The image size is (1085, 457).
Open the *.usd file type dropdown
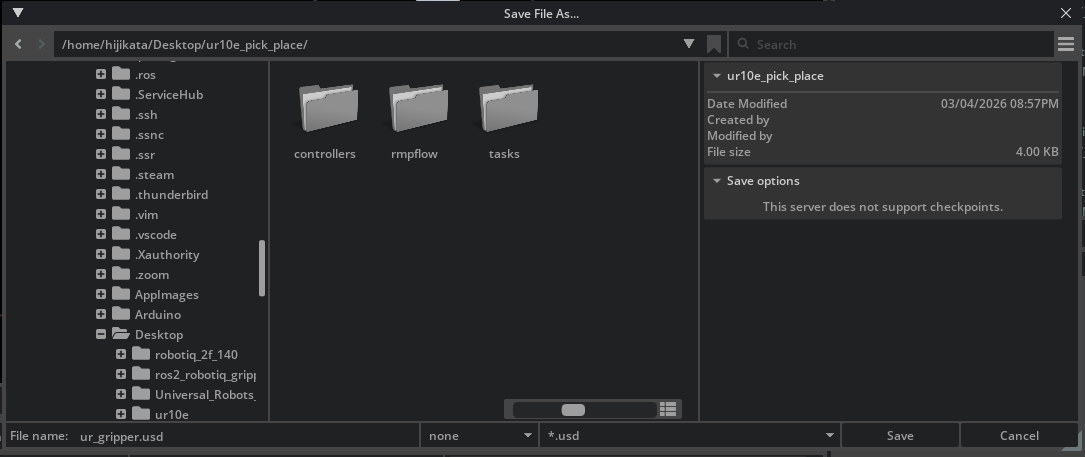pyautogui.click(x=689, y=436)
